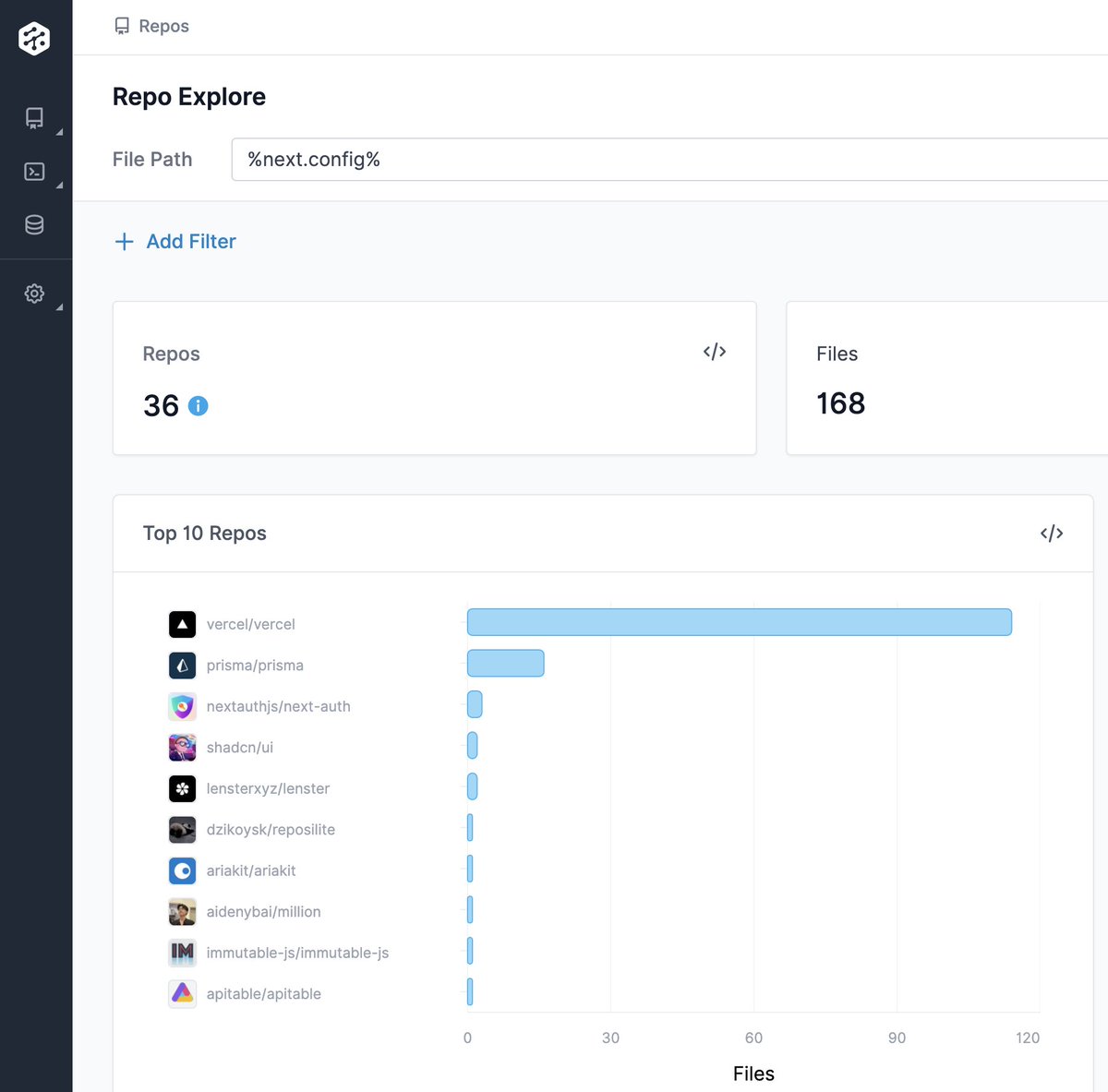
Task: Open the immutable-js/immutable-js repo label
Action: tap(297, 953)
